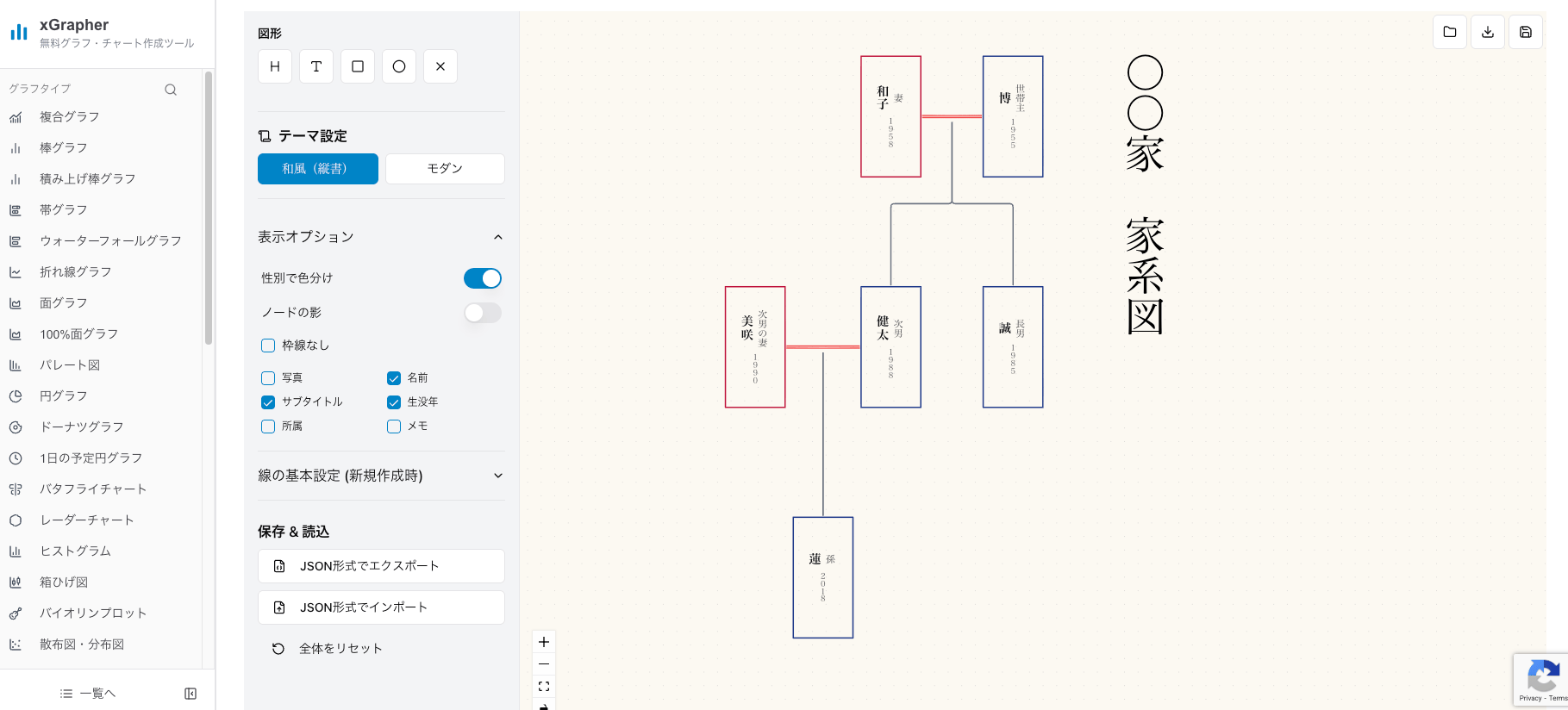Click the 1日の予定円グラフ clock icon
1568x710 pixels.
coord(16,458)
